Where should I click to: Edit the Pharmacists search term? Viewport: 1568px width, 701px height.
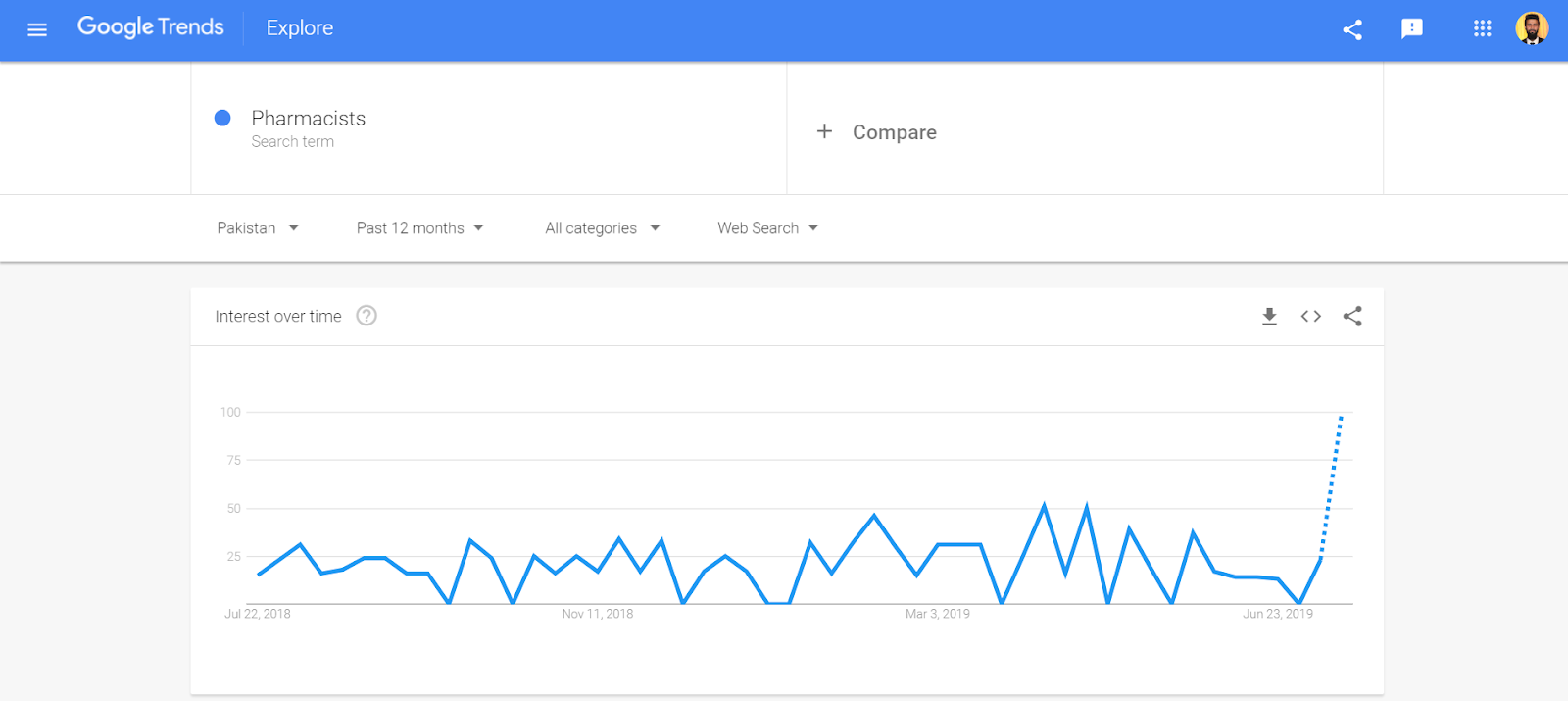308,119
